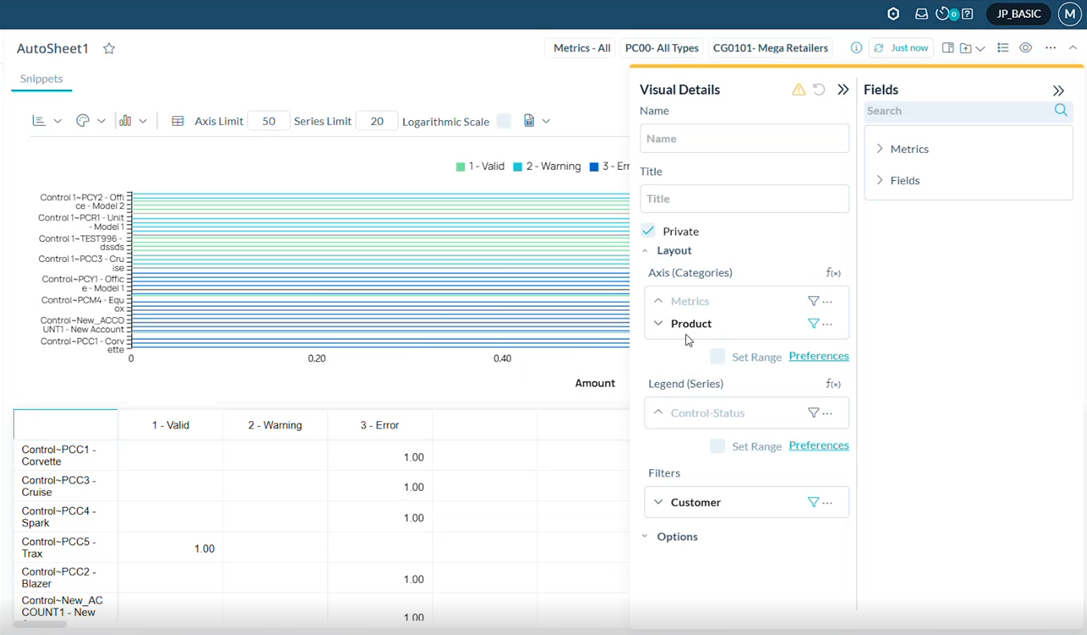Star AutoSheet1 as a favorite

[x=109, y=49]
